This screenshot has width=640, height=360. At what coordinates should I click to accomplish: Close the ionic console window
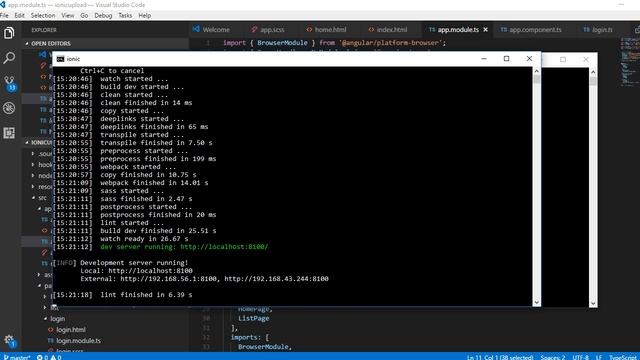point(529,59)
